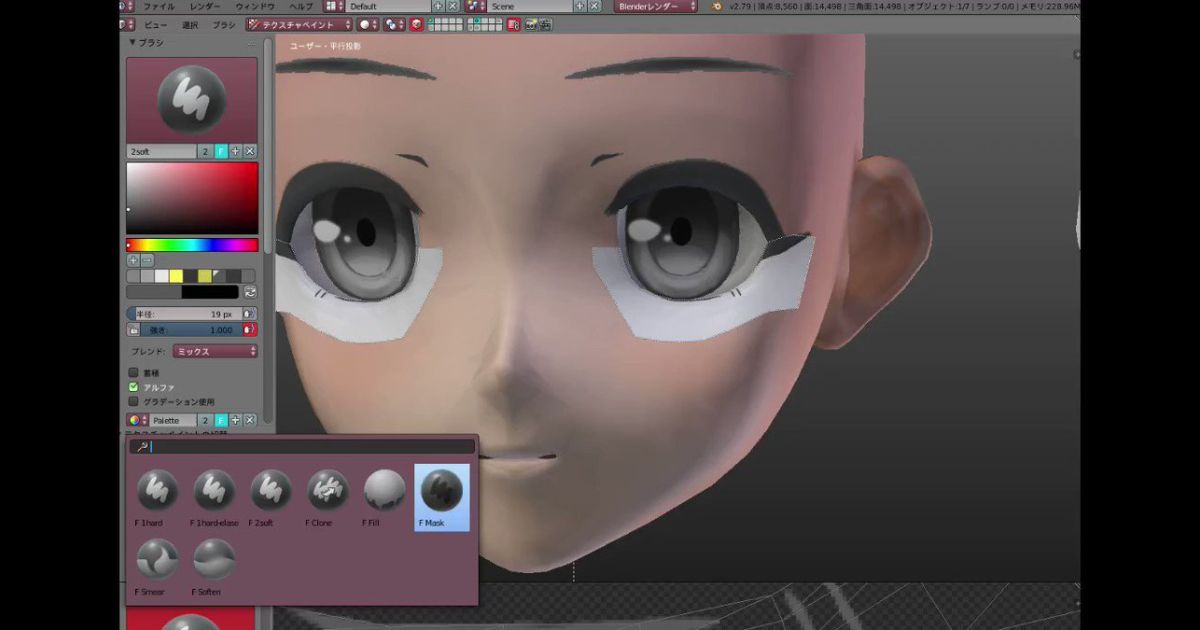Add a new palette with the plus button
Screen dimensions: 1200x630
[x=237, y=420]
